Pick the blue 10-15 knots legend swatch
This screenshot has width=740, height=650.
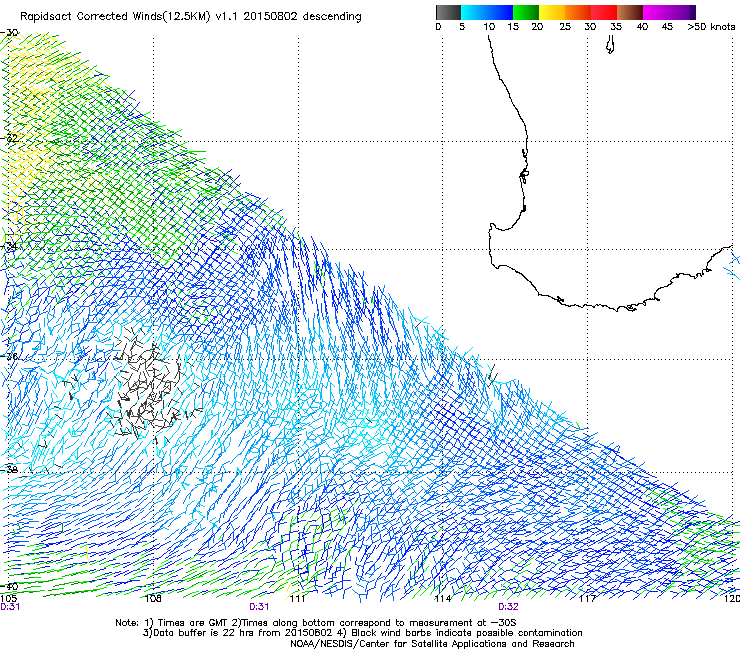[x=500, y=12]
